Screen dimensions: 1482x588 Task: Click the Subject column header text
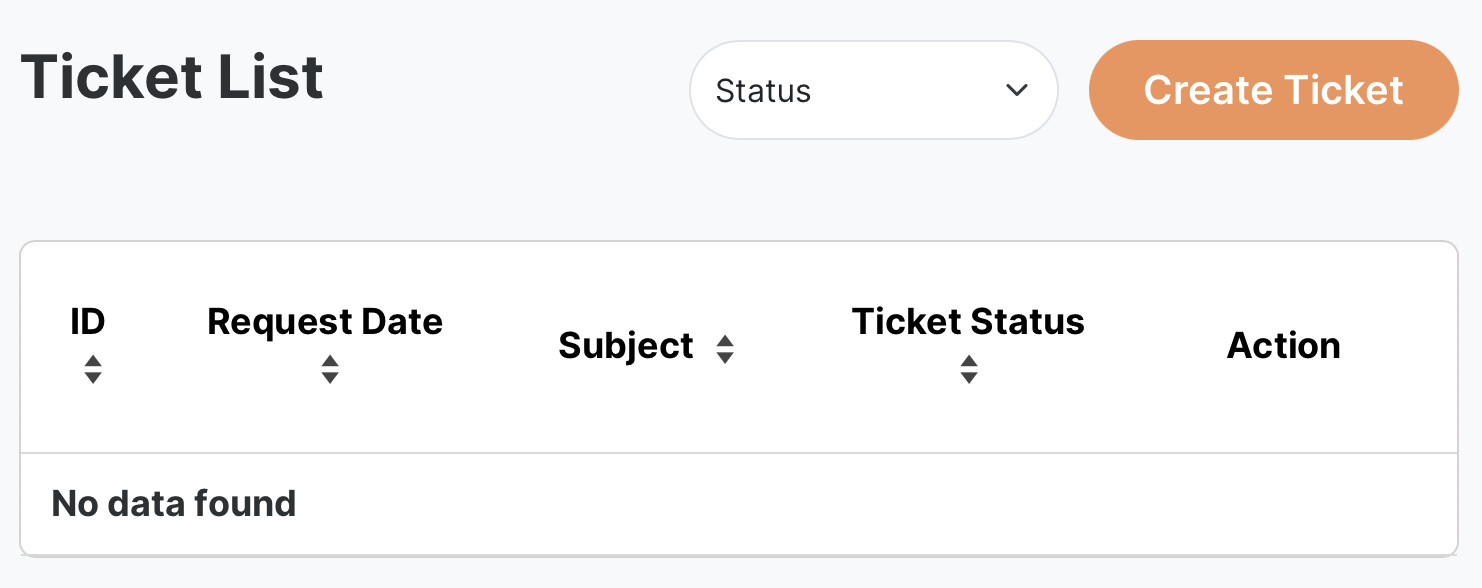click(x=626, y=346)
